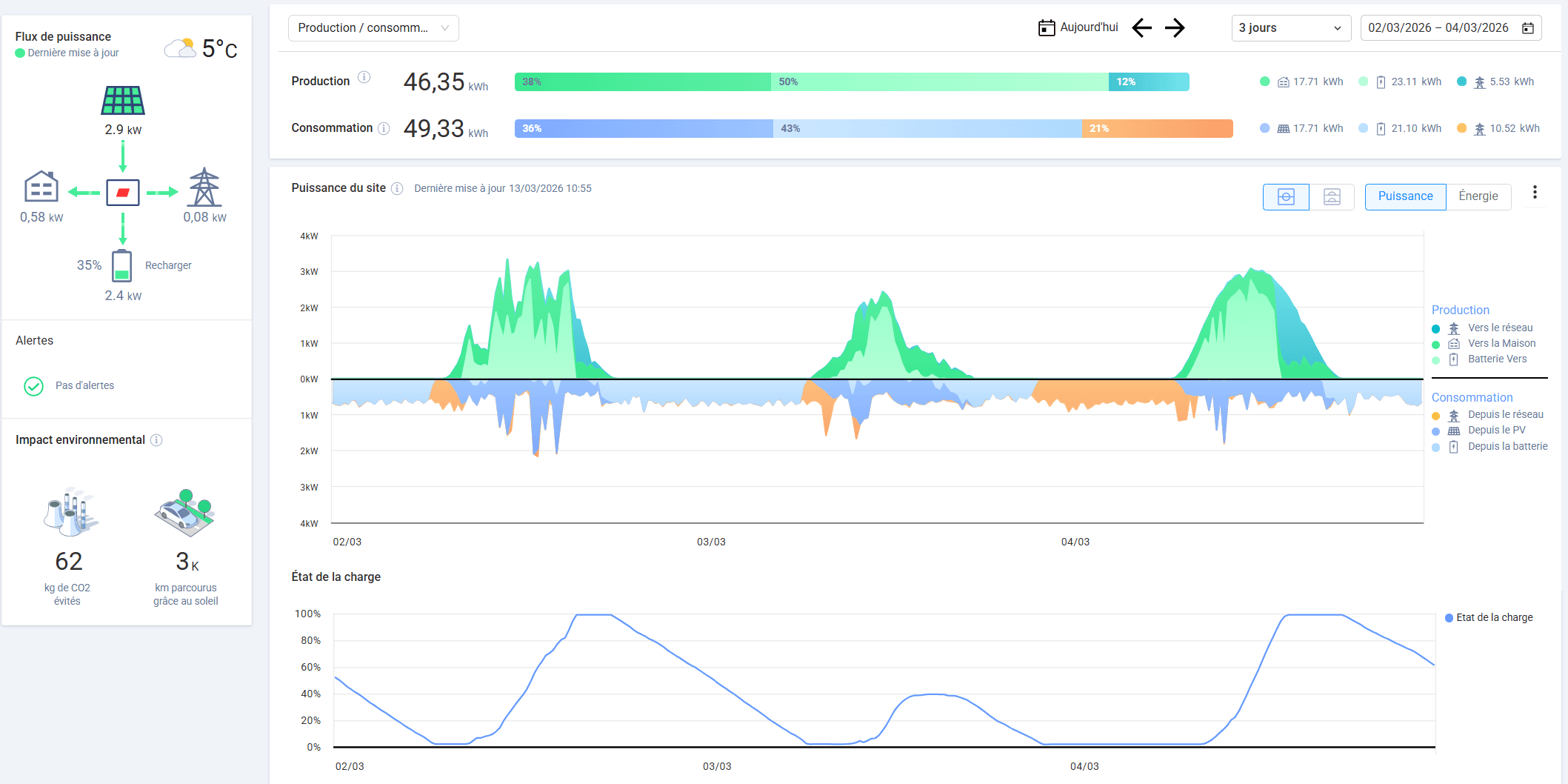Image resolution: width=1568 pixels, height=784 pixels.
Task: Select the Puissance tab
Action: click(1405, 196)
